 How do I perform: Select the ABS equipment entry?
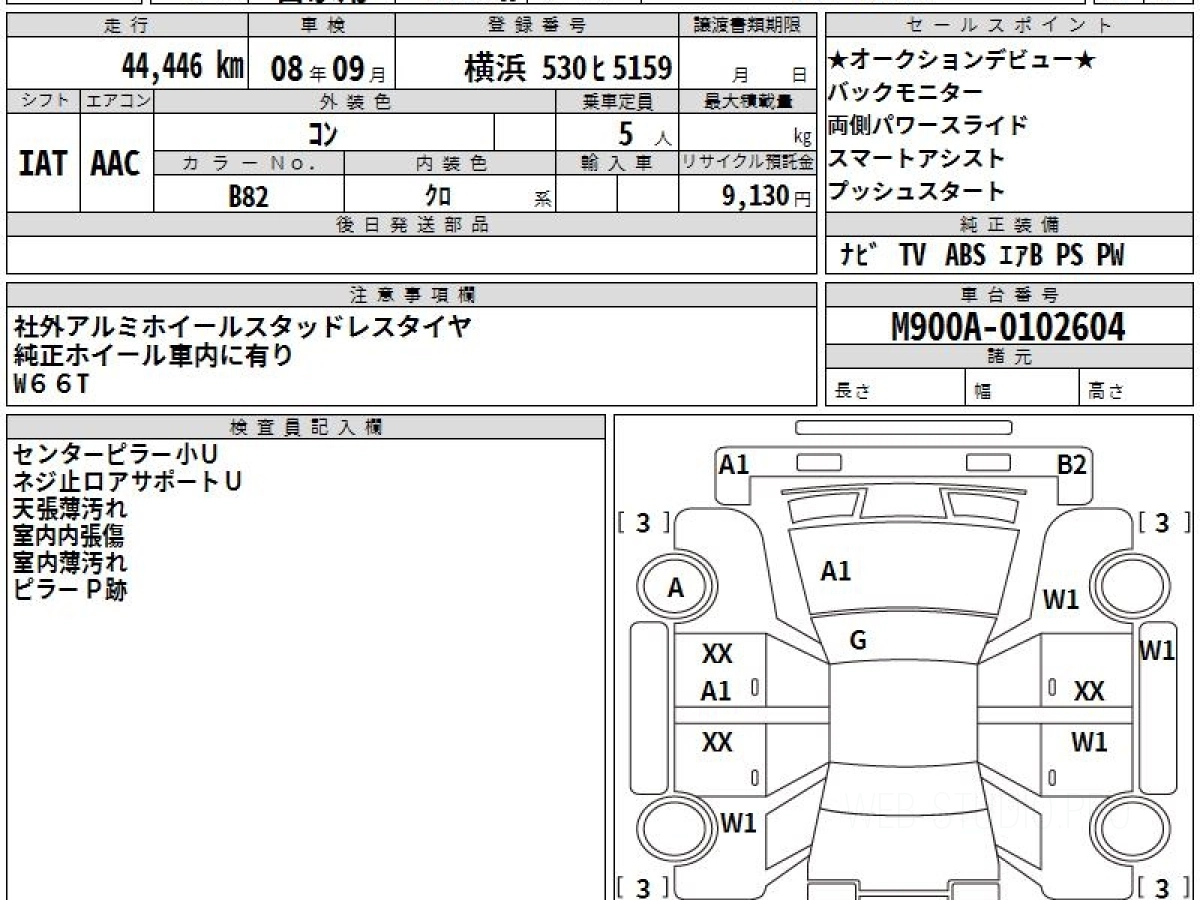pyautogui.click(x=965, y=255)
